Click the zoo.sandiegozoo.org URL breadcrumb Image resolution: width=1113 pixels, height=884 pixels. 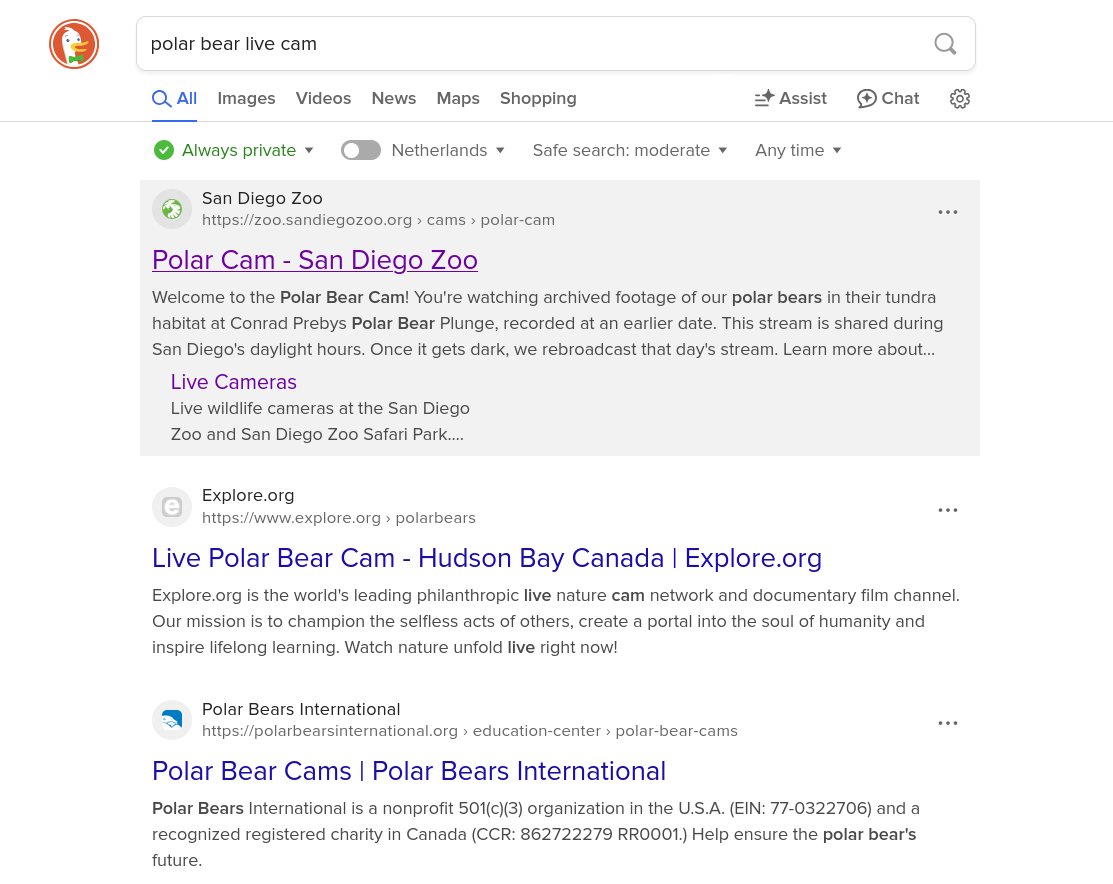[x=378, y=220]
